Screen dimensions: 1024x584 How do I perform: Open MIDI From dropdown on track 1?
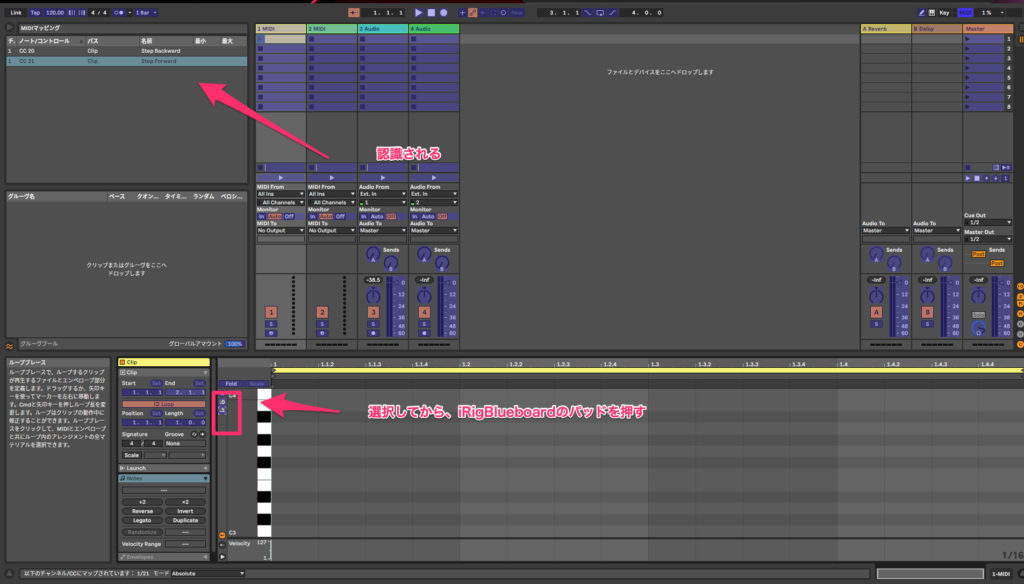click(x=280, y=194)
